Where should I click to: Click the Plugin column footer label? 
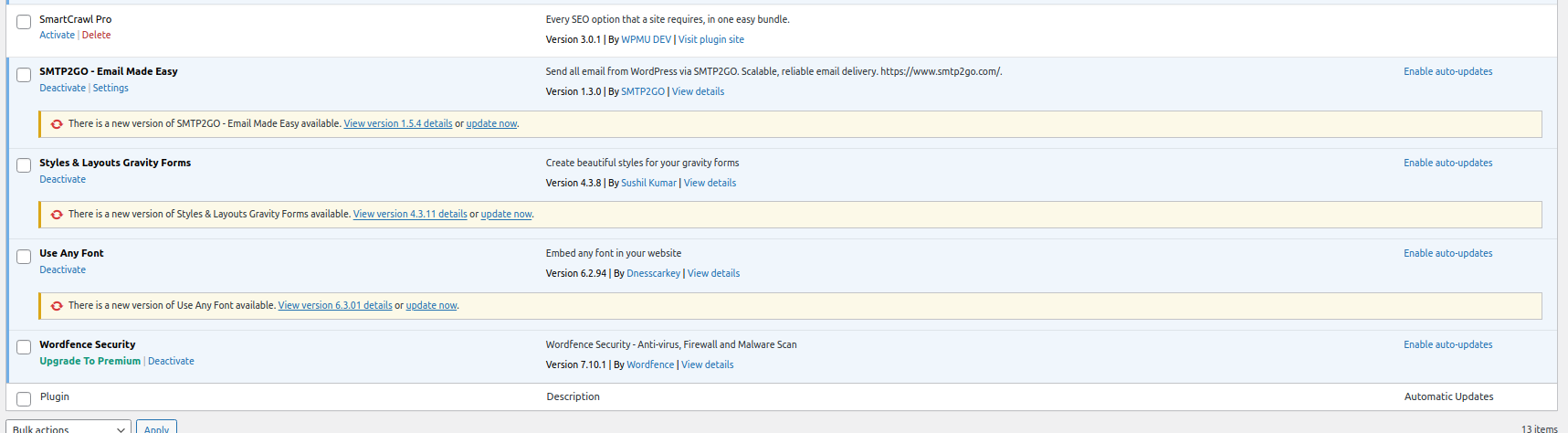click(55, 397)
